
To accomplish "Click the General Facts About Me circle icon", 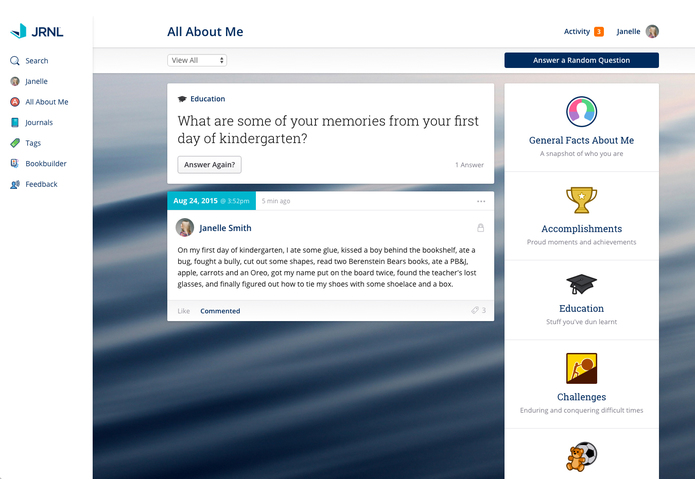I will coord(582,112).
